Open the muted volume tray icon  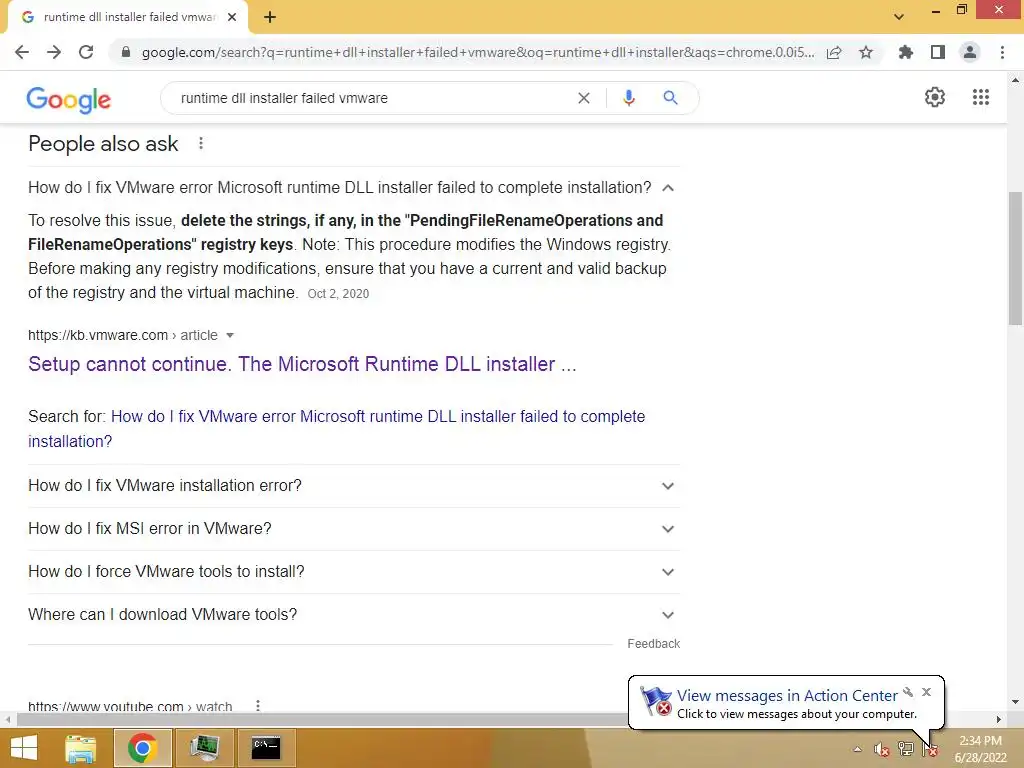(882, 749)
